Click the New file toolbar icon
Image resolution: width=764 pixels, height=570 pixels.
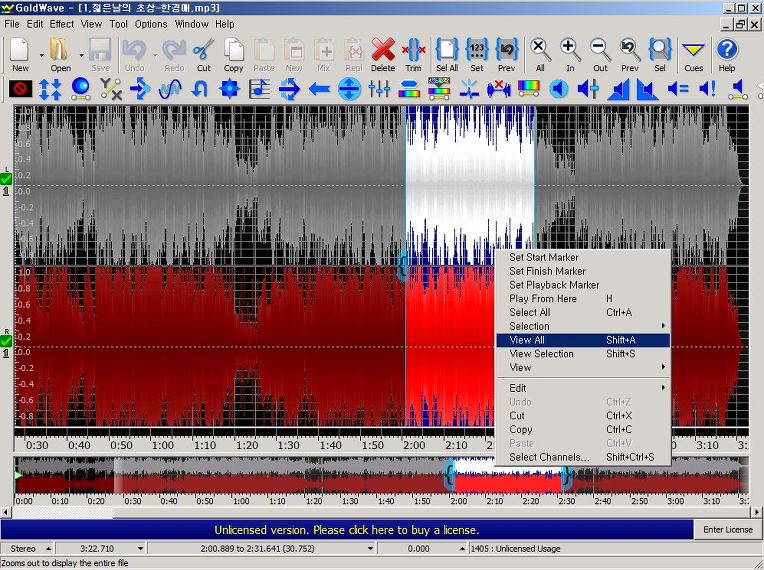[20, 55]
